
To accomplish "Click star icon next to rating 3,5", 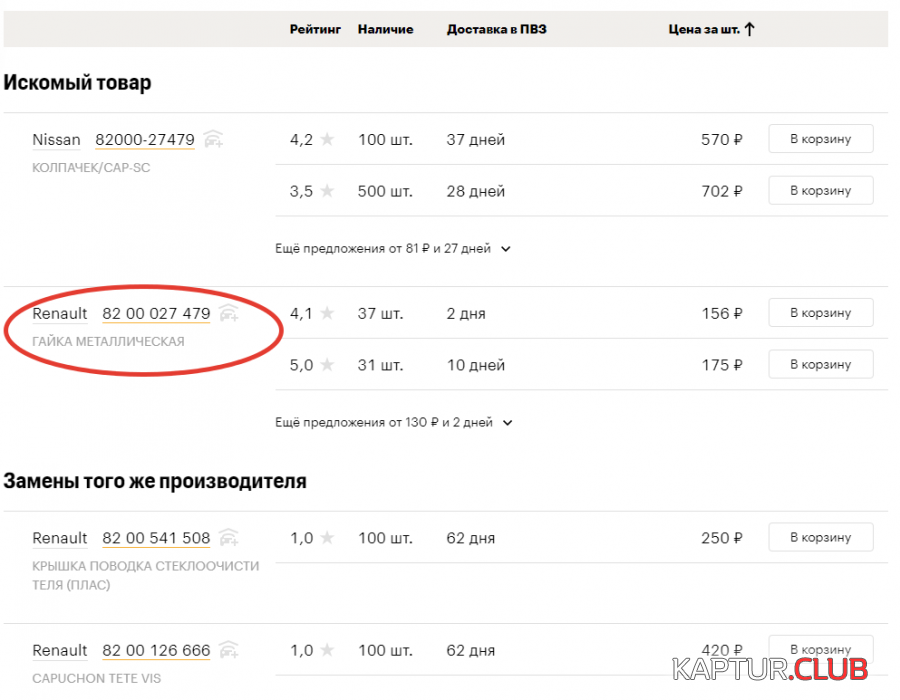I will pyautogui.click(x=327, y=190).
